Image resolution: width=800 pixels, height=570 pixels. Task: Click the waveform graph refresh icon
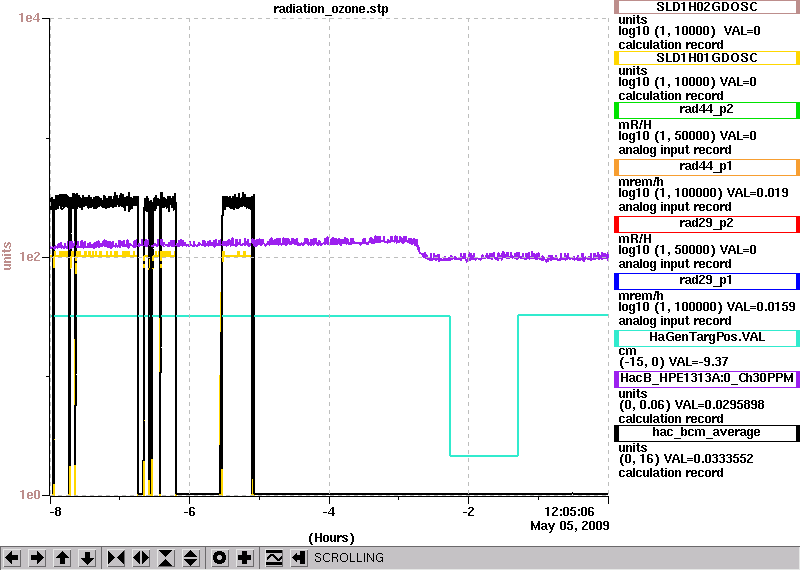pos(274,558)
